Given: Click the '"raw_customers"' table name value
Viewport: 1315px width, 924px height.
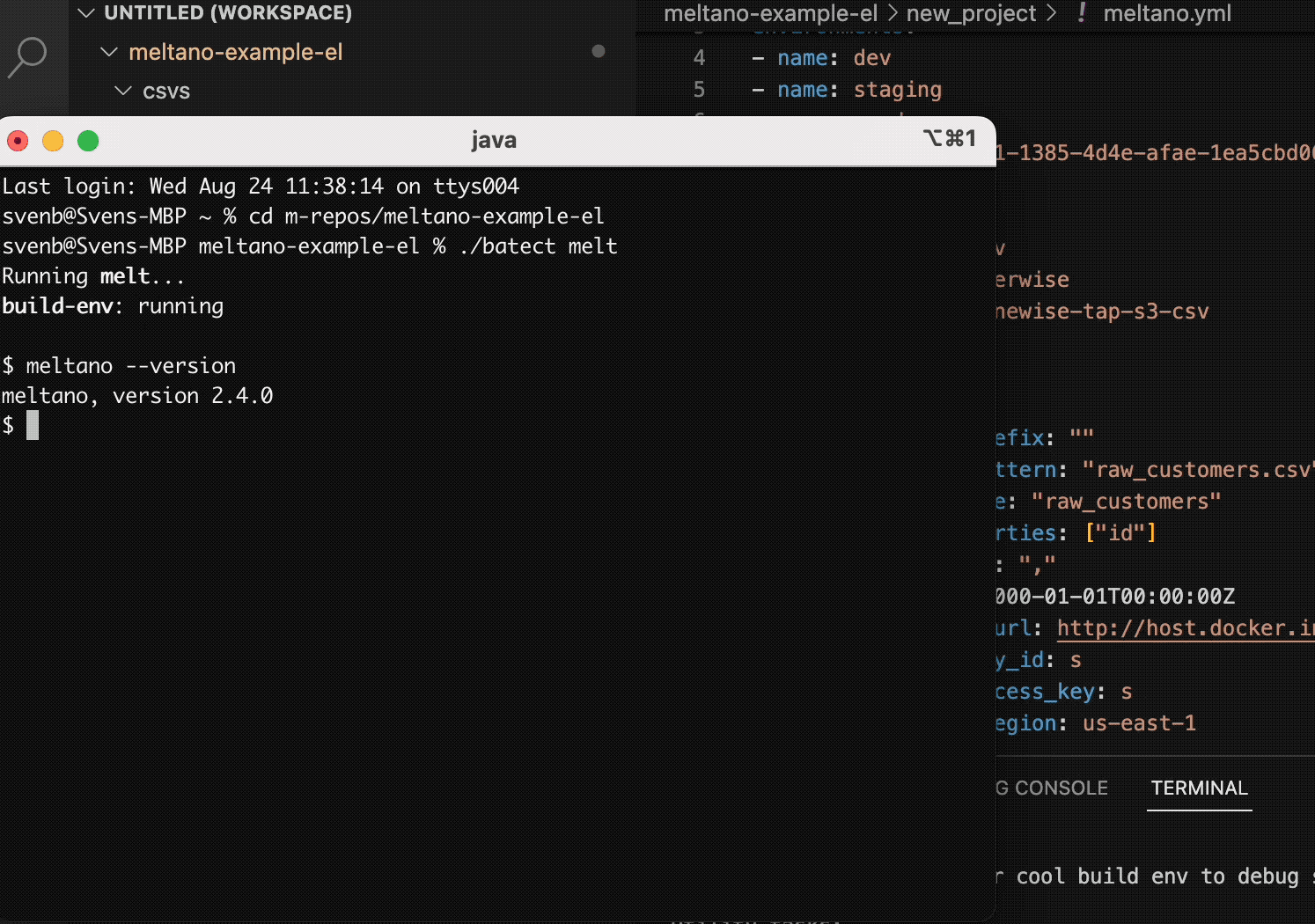Looking at the screenshot, I should tap(1126, 502).
